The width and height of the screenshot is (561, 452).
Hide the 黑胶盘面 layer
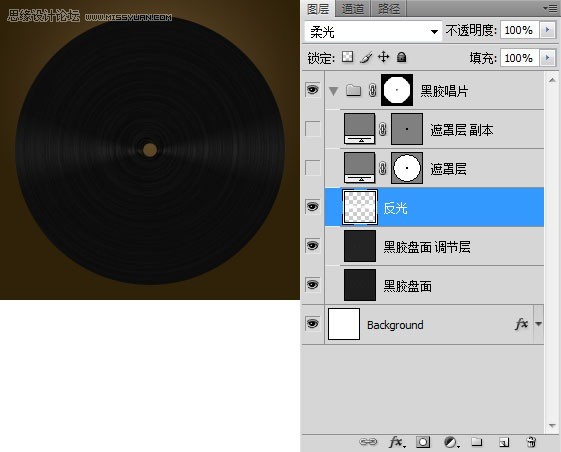click(312, 285)
